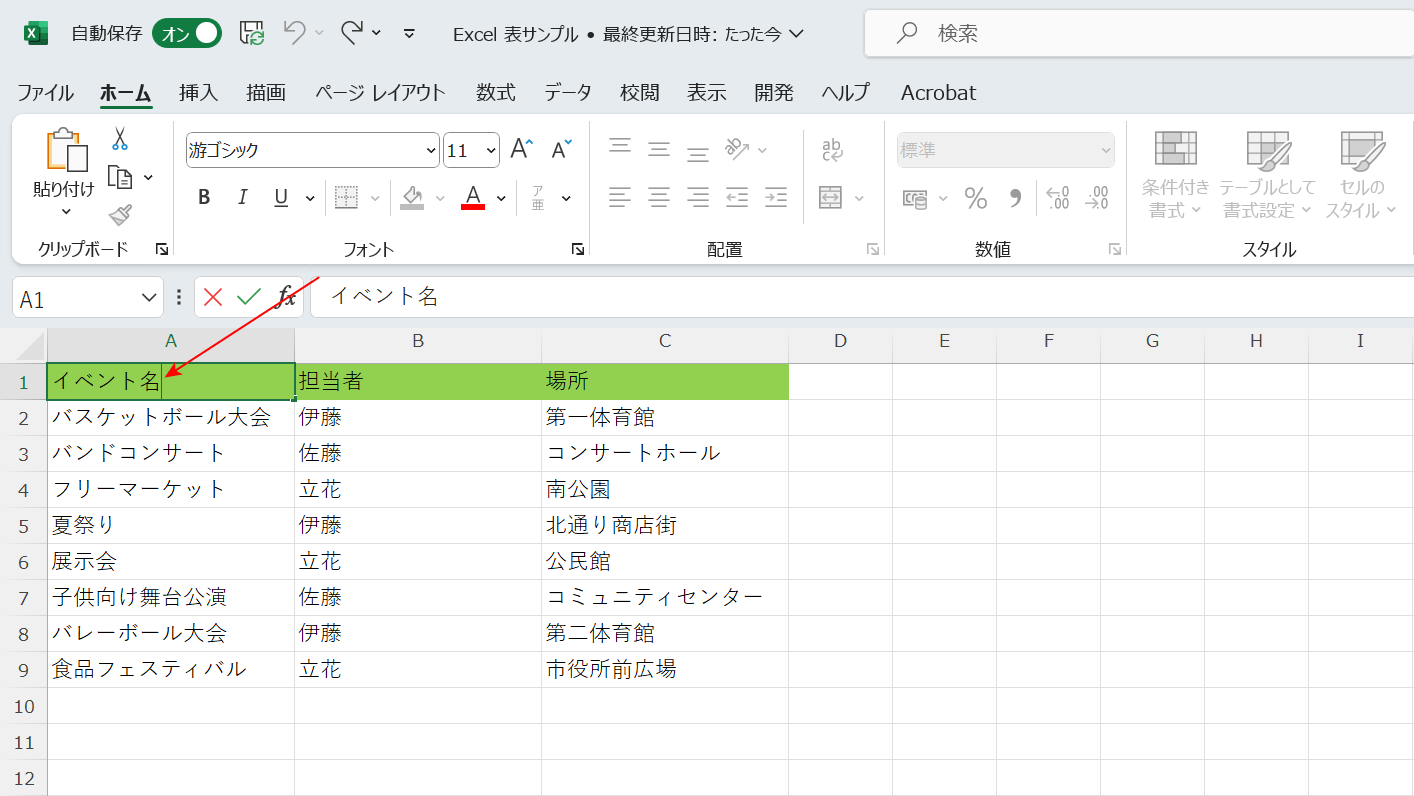
Task: Redo the last action
Action: point(351,33)
